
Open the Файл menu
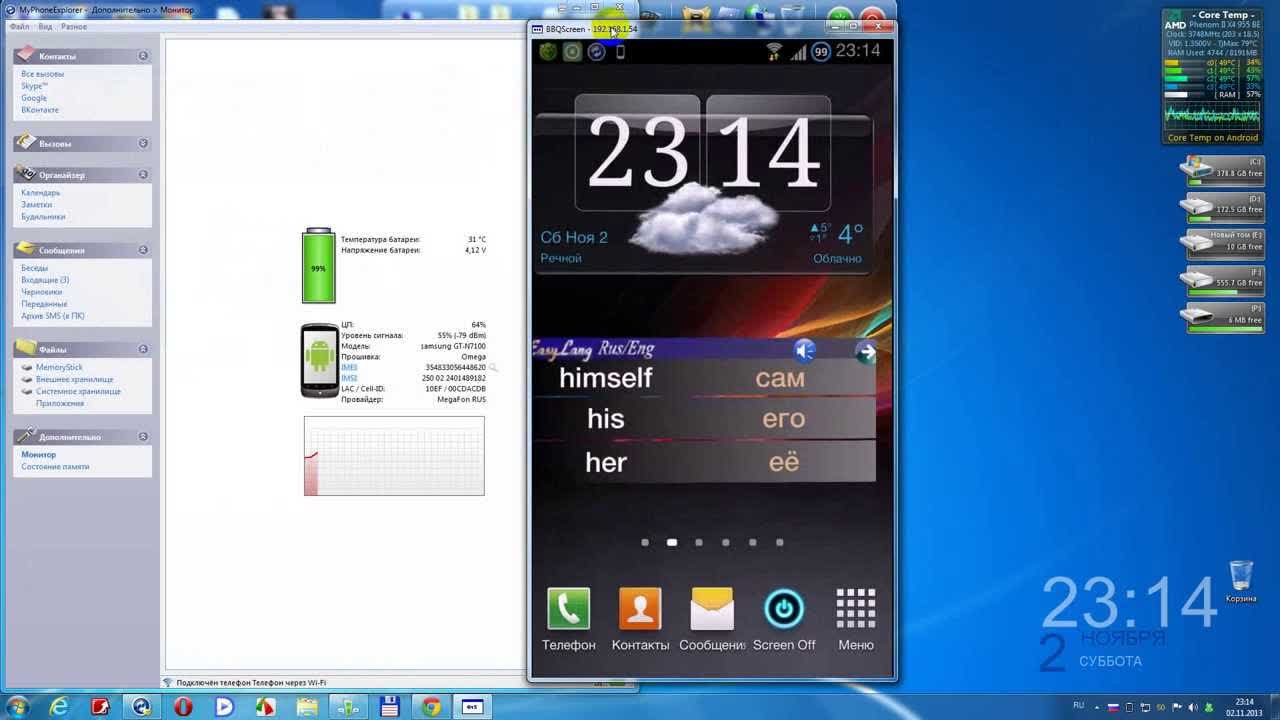(19, 27)
